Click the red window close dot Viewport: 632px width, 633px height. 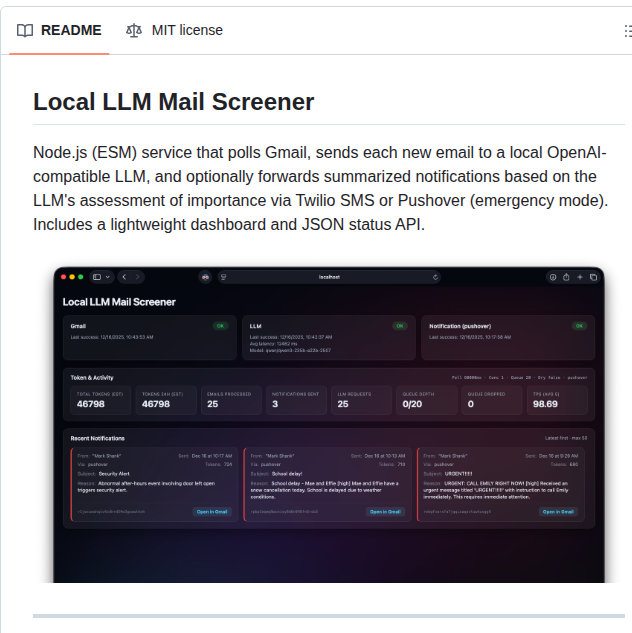click(63, 277)
